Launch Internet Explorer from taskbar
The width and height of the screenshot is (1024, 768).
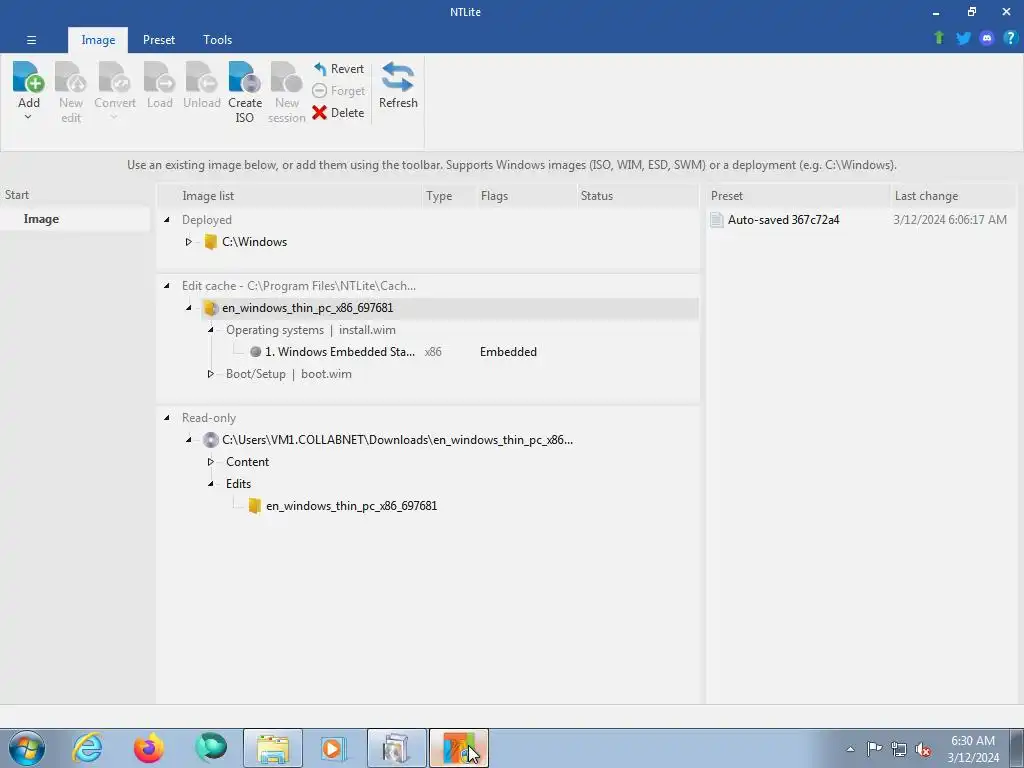[x=87, y=748]
